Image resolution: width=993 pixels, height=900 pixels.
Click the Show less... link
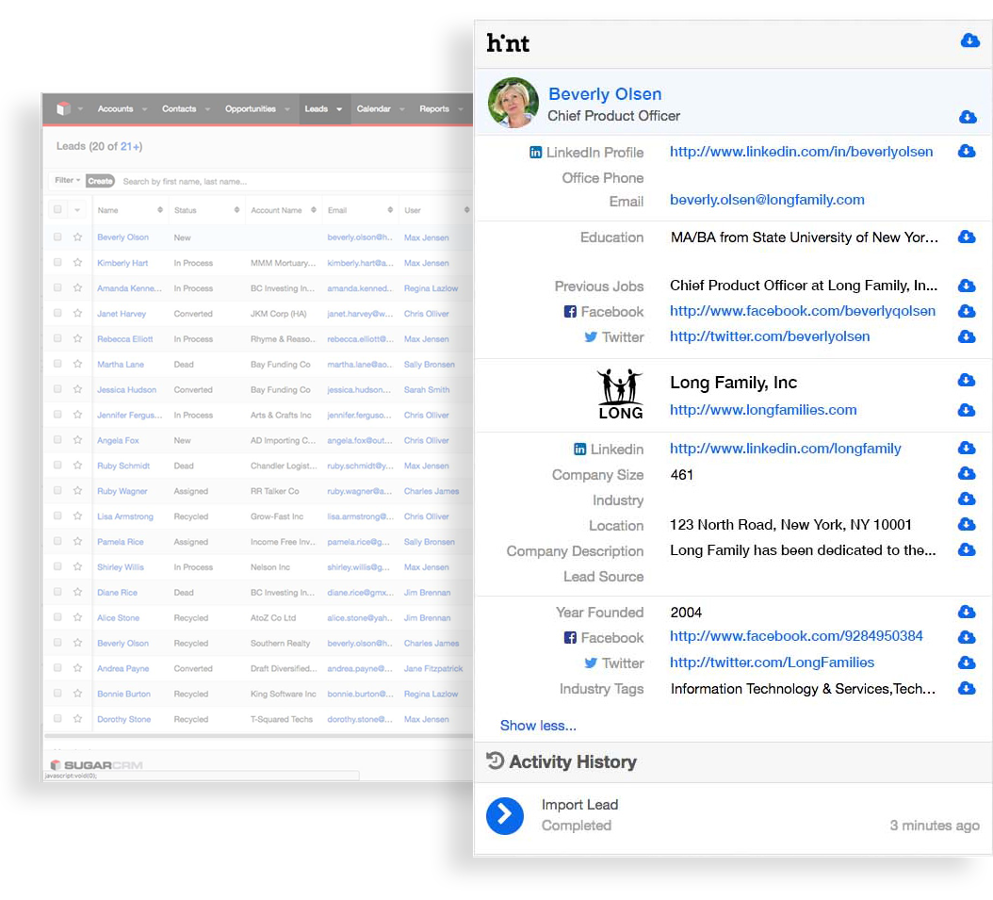coord(538,725)
